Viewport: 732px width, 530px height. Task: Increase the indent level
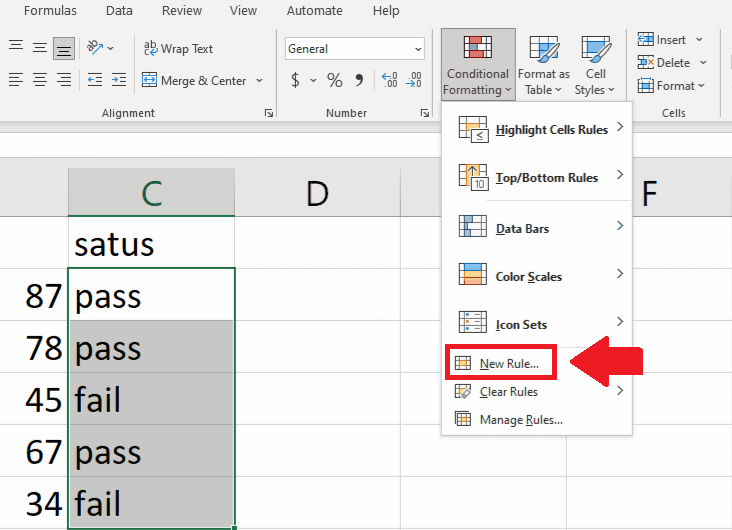119,80
